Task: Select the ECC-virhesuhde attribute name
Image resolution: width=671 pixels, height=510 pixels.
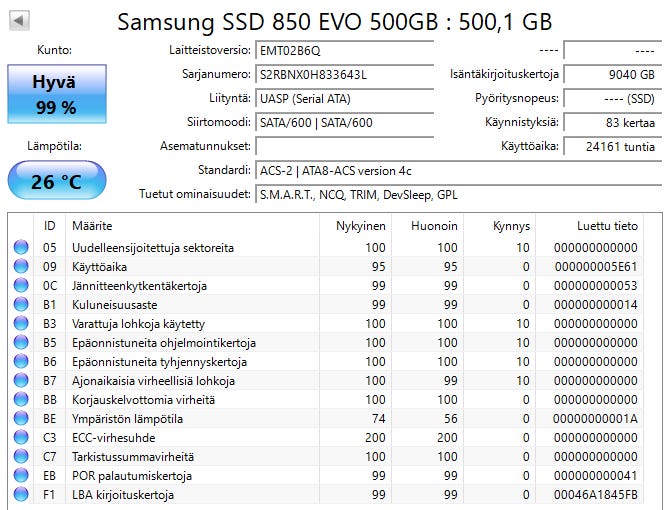Action: [x=113, y=438]
